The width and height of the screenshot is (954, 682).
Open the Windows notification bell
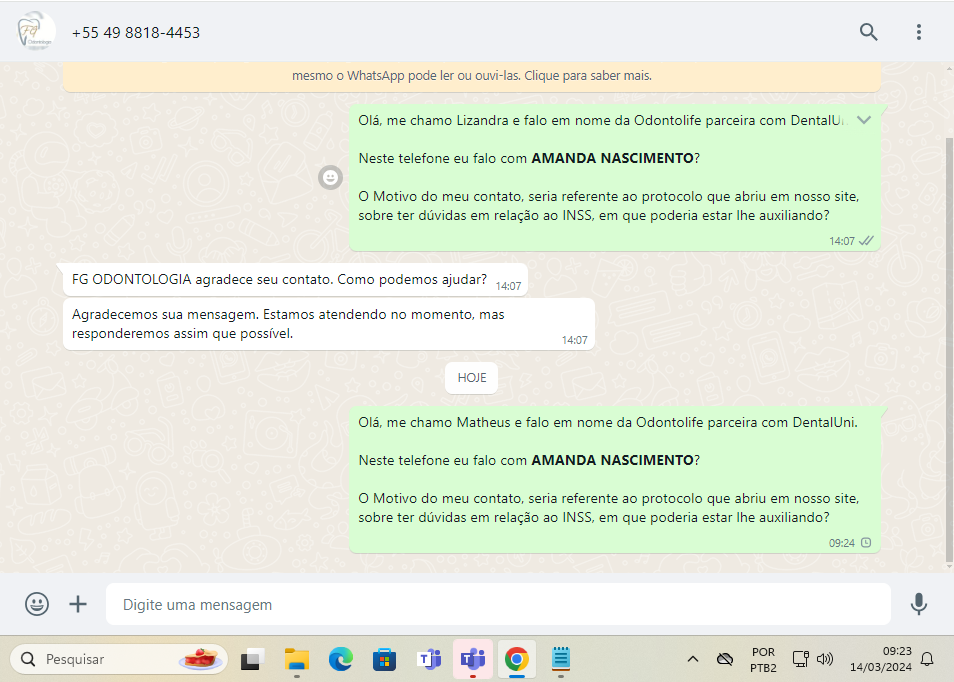coord(927,659)
